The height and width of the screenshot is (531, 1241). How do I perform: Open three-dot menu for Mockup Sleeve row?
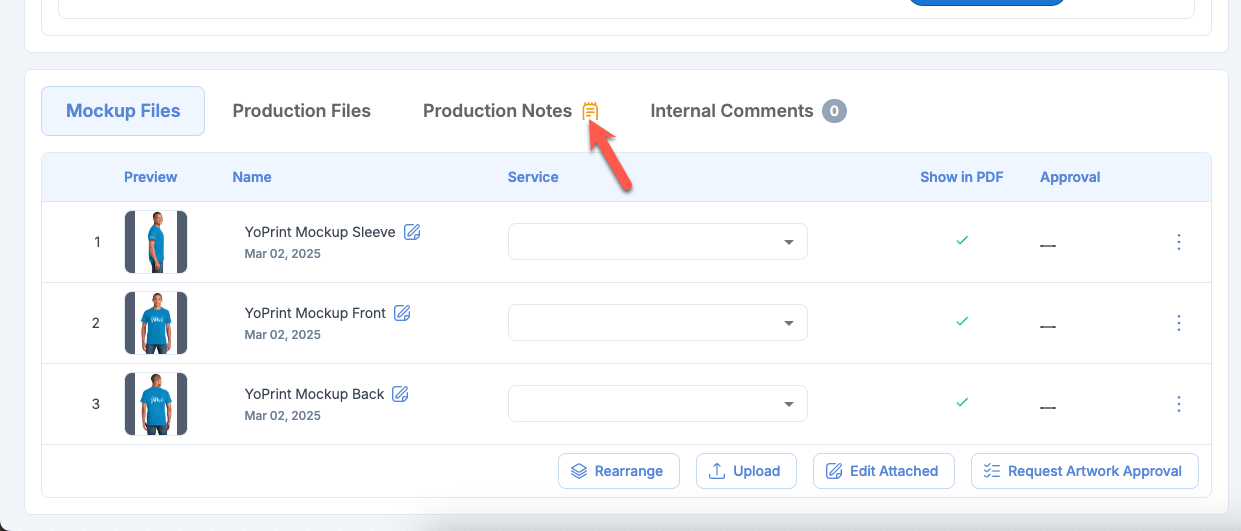[x=1178, y=242]
